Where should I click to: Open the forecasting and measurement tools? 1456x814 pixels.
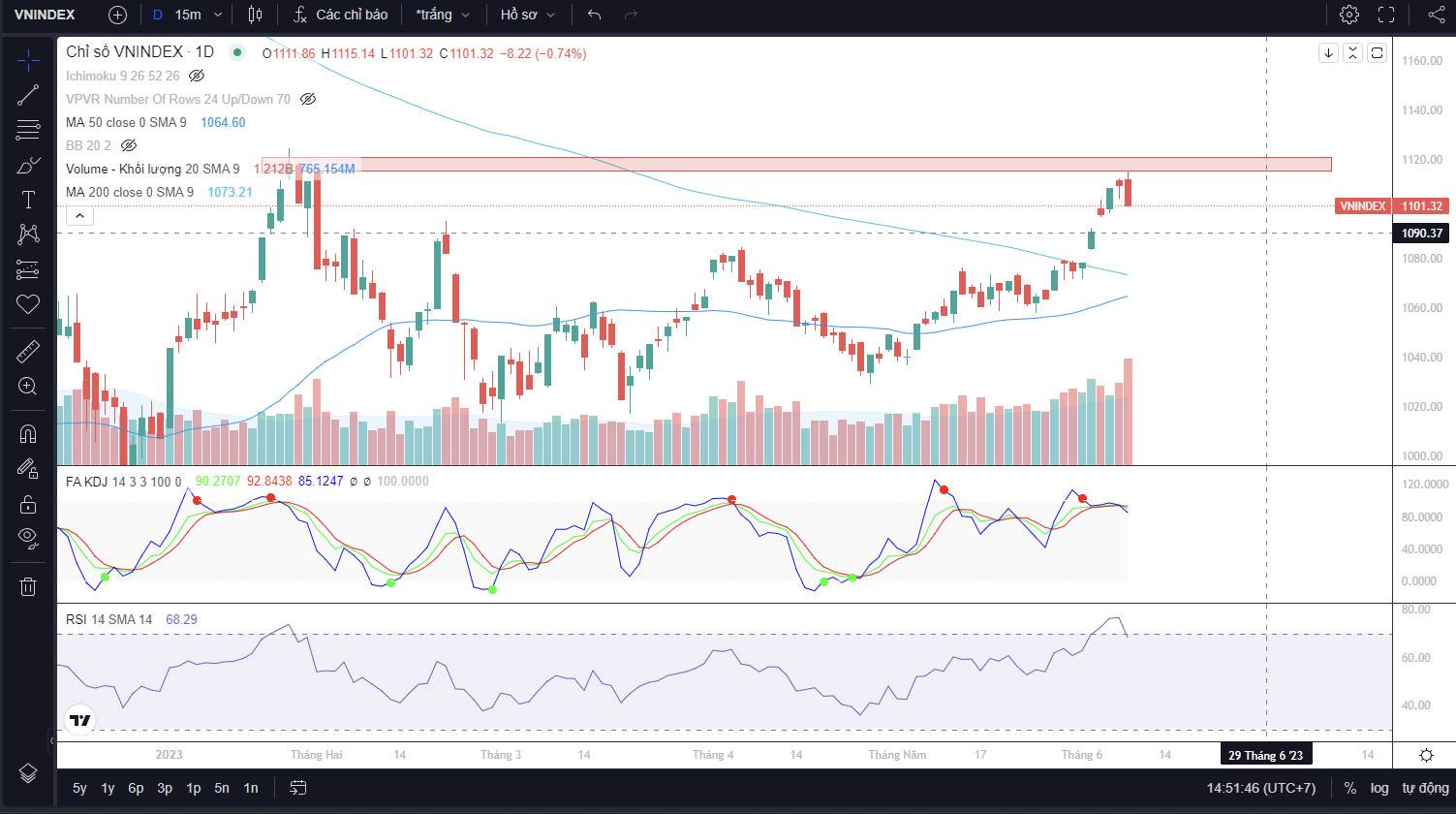(x=28, y=269)
